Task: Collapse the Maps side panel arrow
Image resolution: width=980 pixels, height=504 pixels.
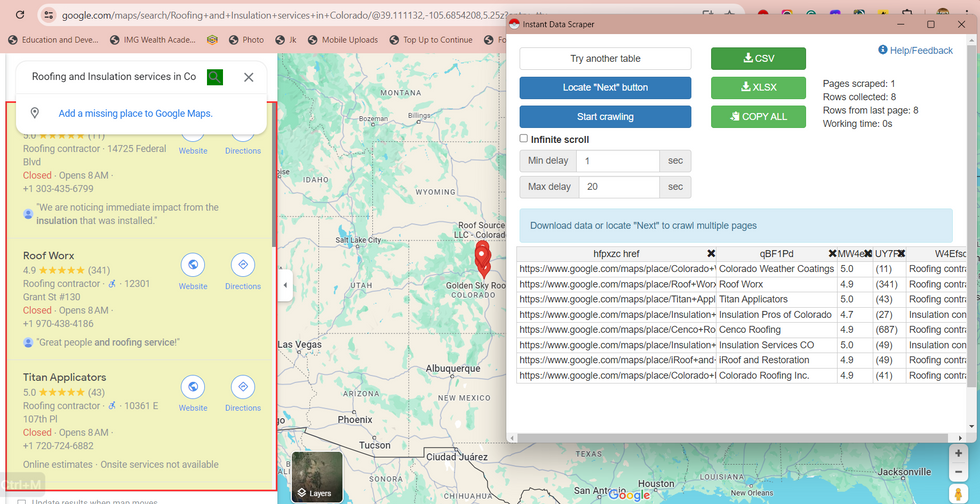Action: click(x=286, y=285)
